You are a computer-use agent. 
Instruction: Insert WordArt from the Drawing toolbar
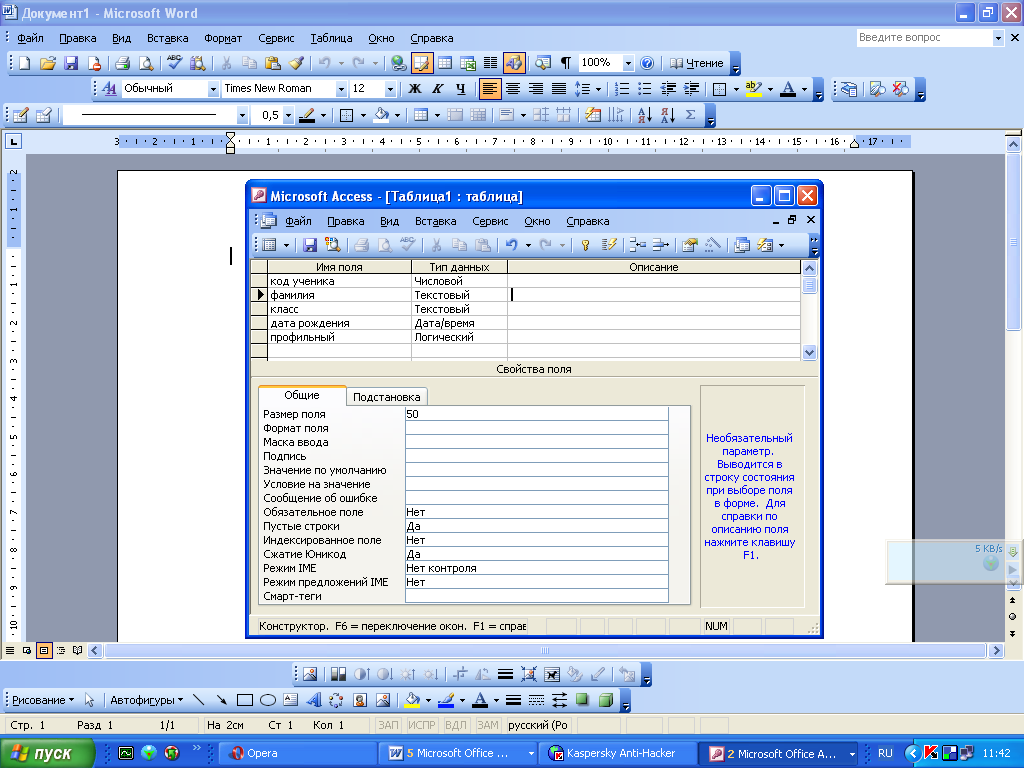(313, 700)
